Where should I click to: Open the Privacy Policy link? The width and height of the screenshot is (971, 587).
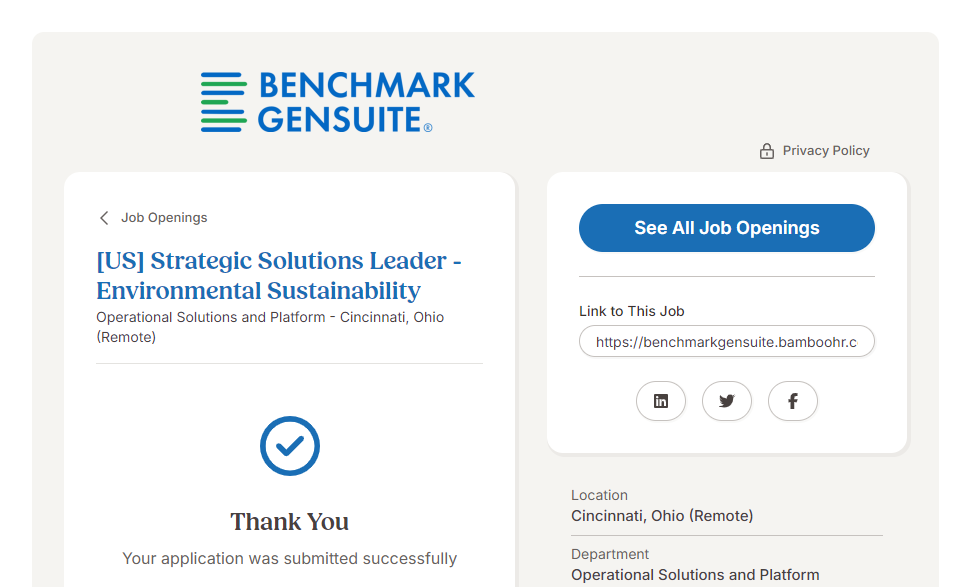826,151
